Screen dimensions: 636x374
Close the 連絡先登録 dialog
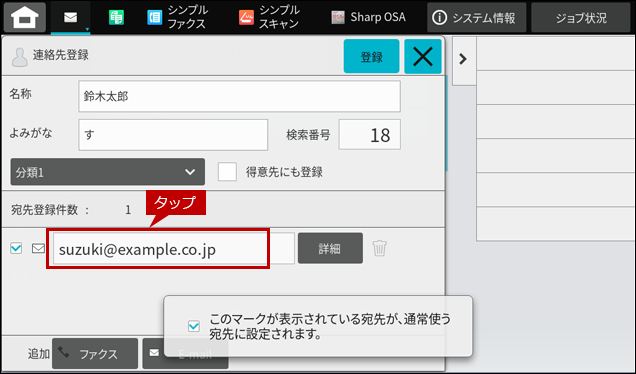(x=423, y=56)
